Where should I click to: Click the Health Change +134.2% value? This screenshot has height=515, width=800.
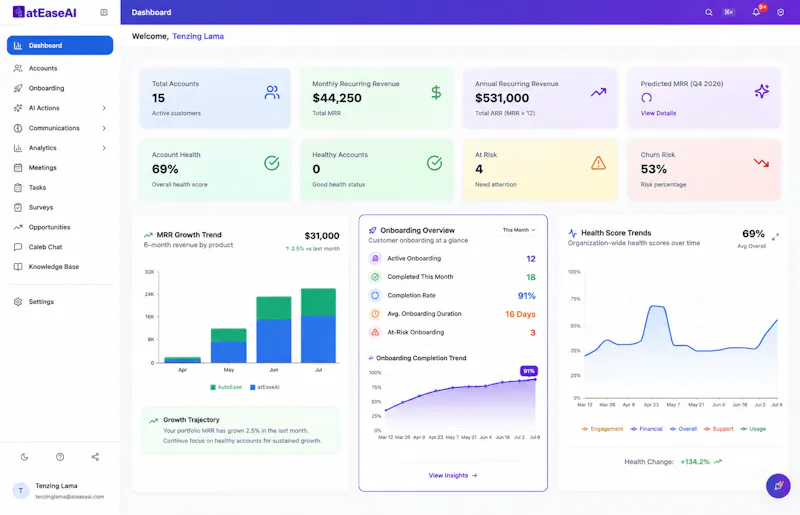pyautogui.click(x=695, y=461)
